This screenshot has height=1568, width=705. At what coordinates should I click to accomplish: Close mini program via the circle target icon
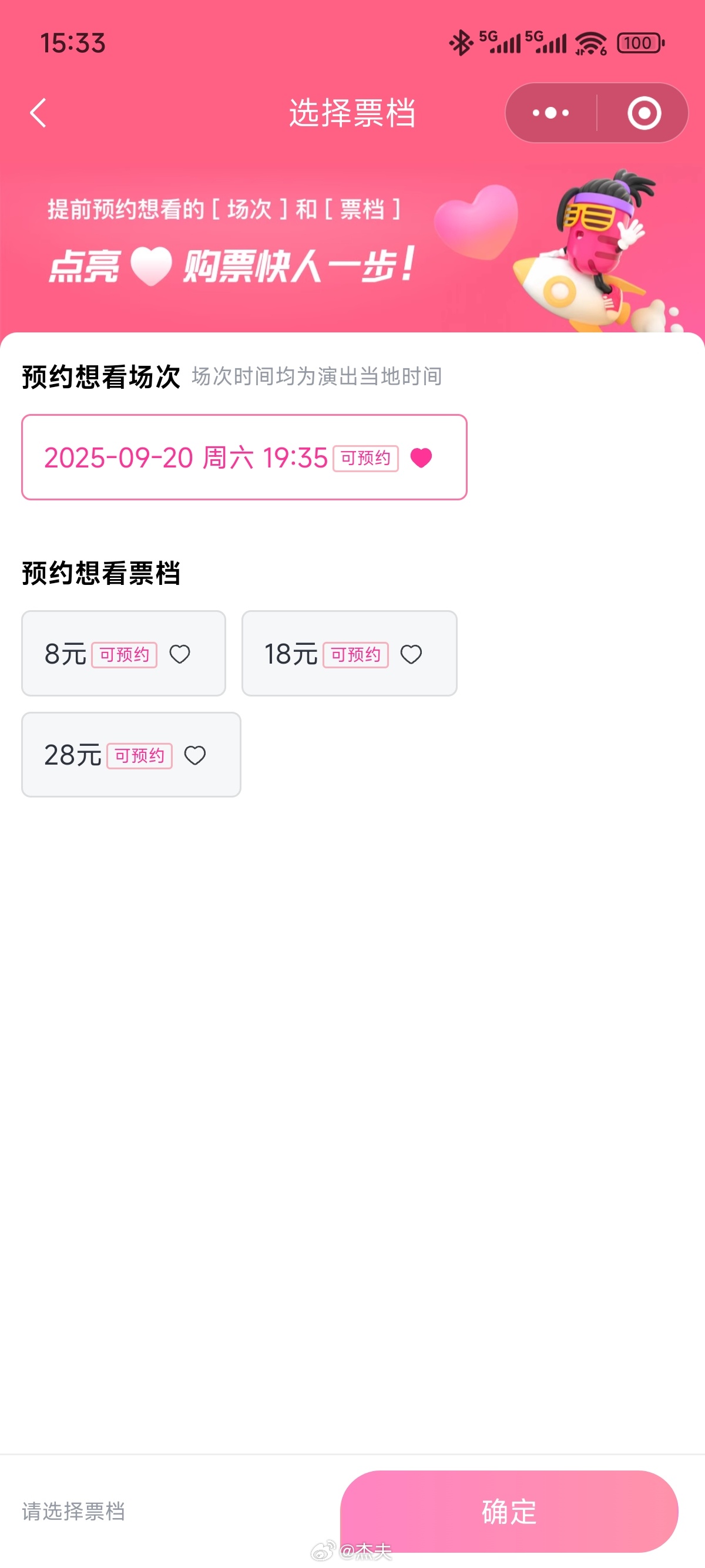[x=644, y=113]
